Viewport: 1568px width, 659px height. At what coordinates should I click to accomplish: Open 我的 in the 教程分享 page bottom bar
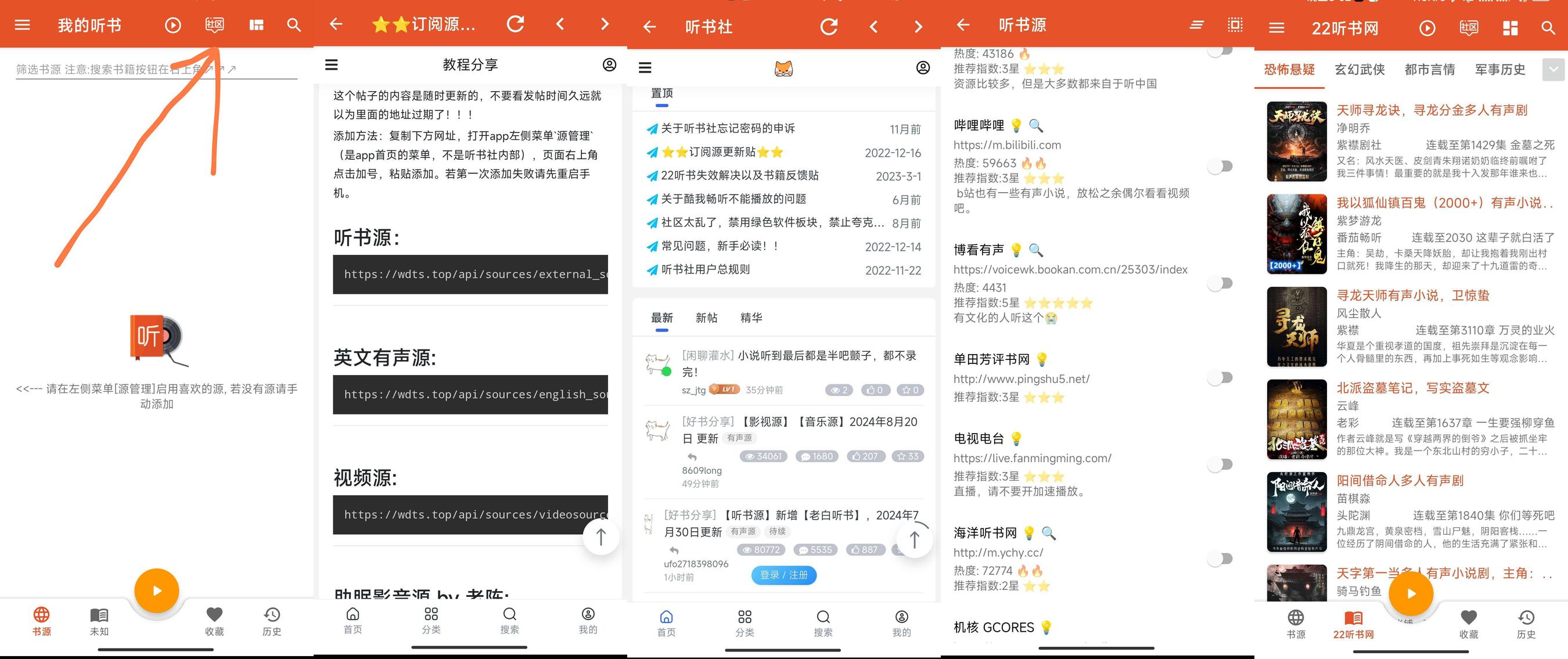588,620
